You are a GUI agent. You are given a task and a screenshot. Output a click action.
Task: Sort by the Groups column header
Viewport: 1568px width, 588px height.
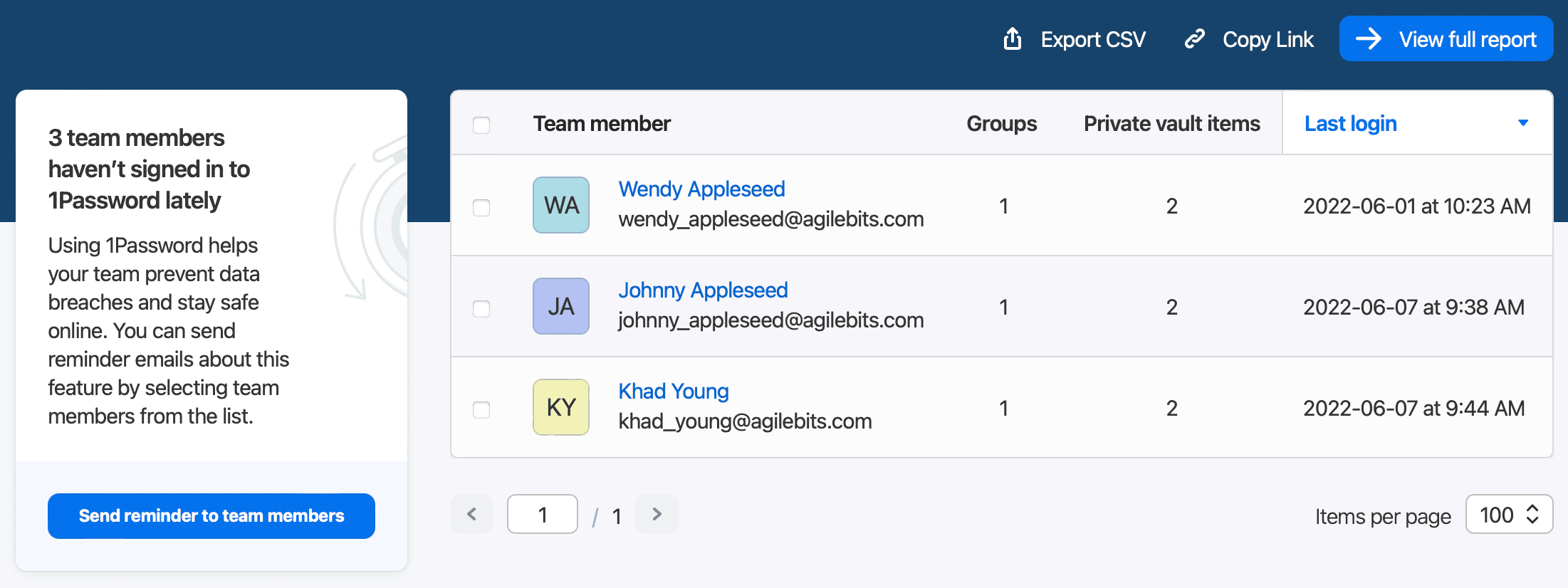point(1001,124)
